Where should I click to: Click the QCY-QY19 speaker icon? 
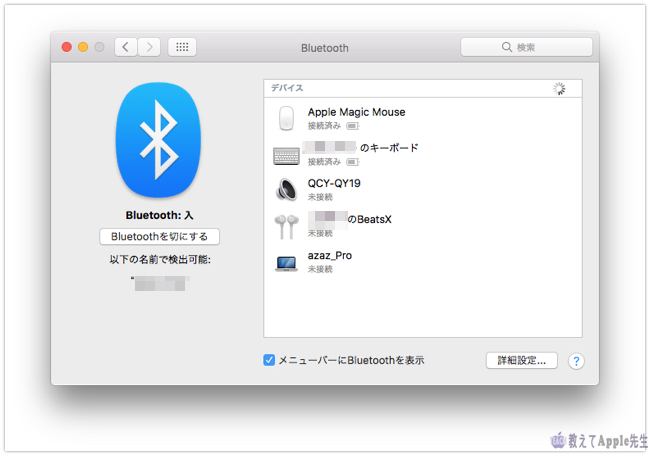286,189
